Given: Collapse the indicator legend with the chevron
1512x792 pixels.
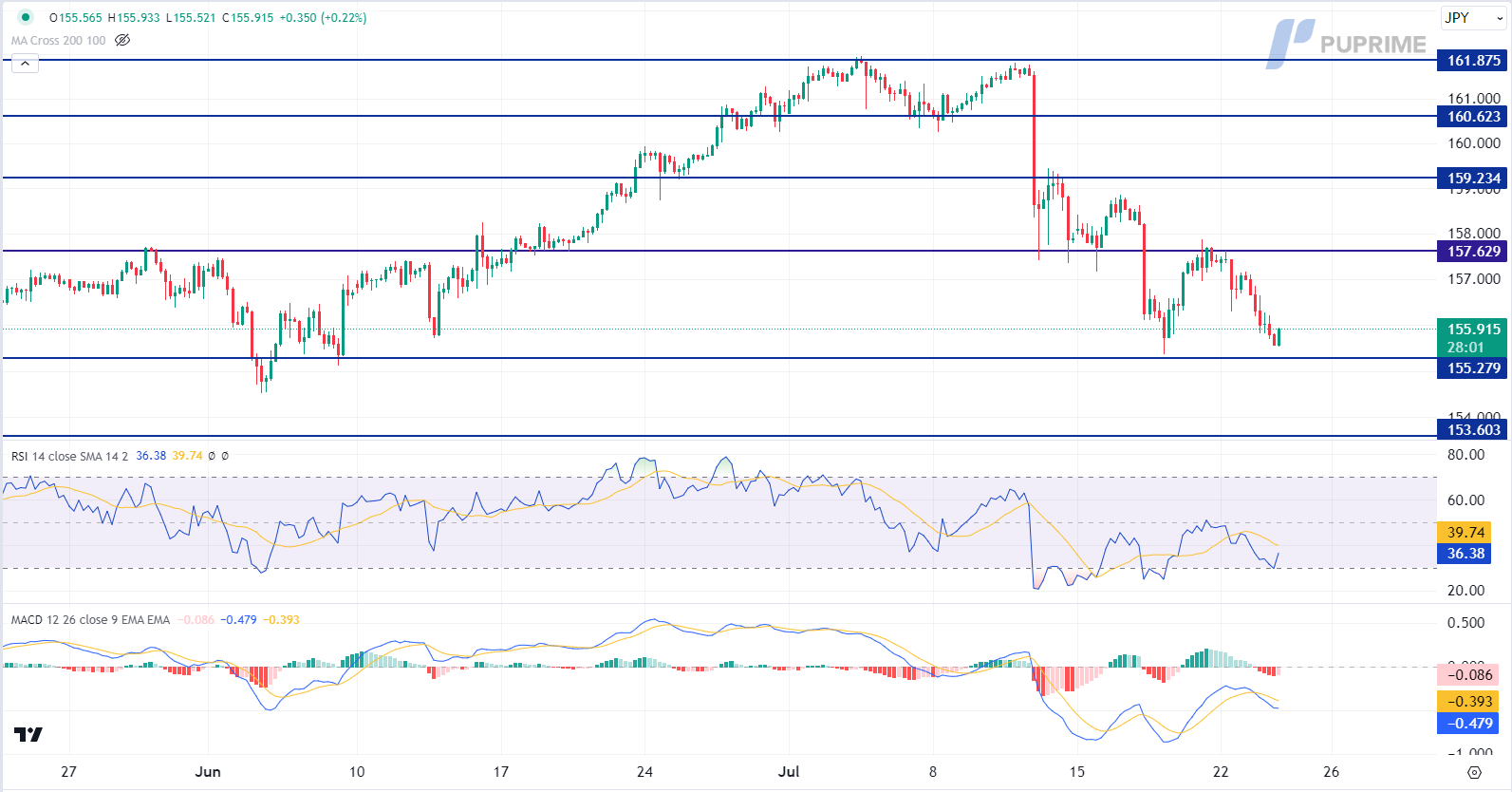Looking at the screenshot, I should coord(25,63).
